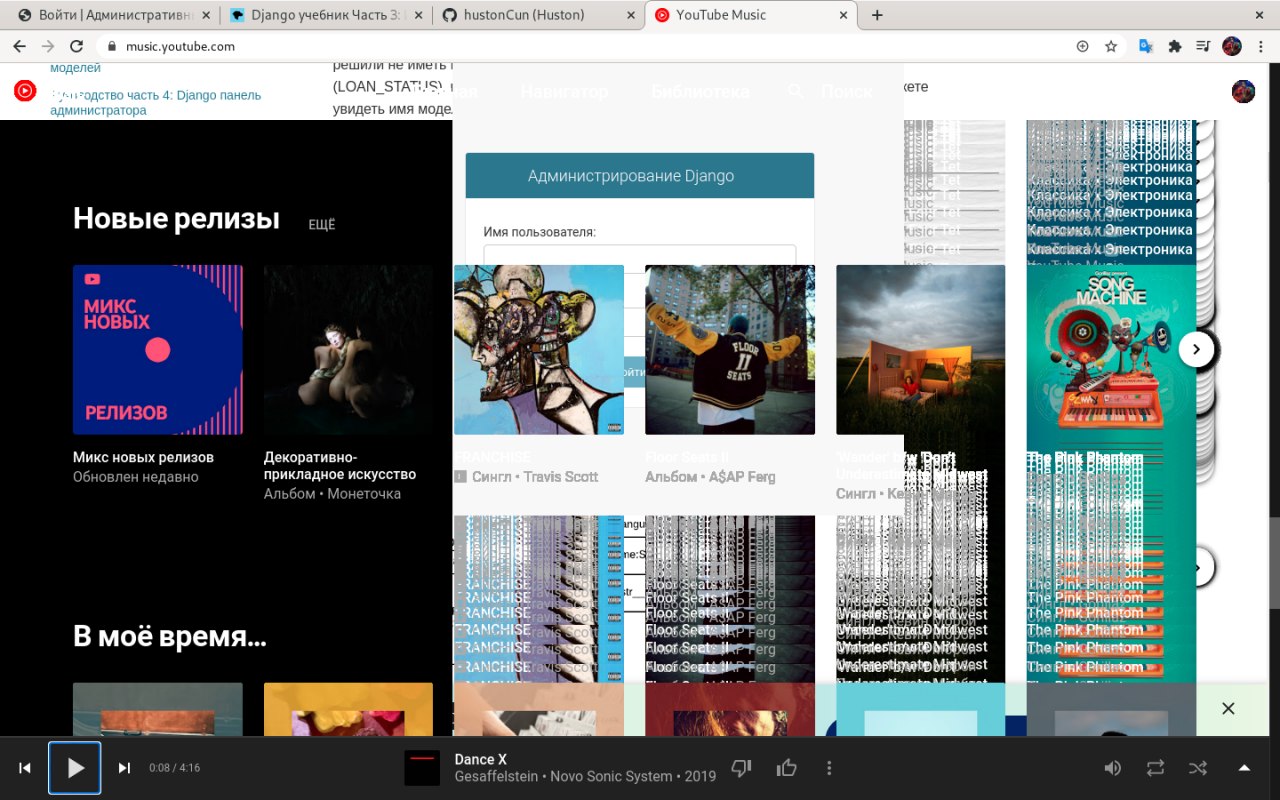
Task: Expand the player page with the up arrow
Action: pyautogui.click(x=1244, y=768)
